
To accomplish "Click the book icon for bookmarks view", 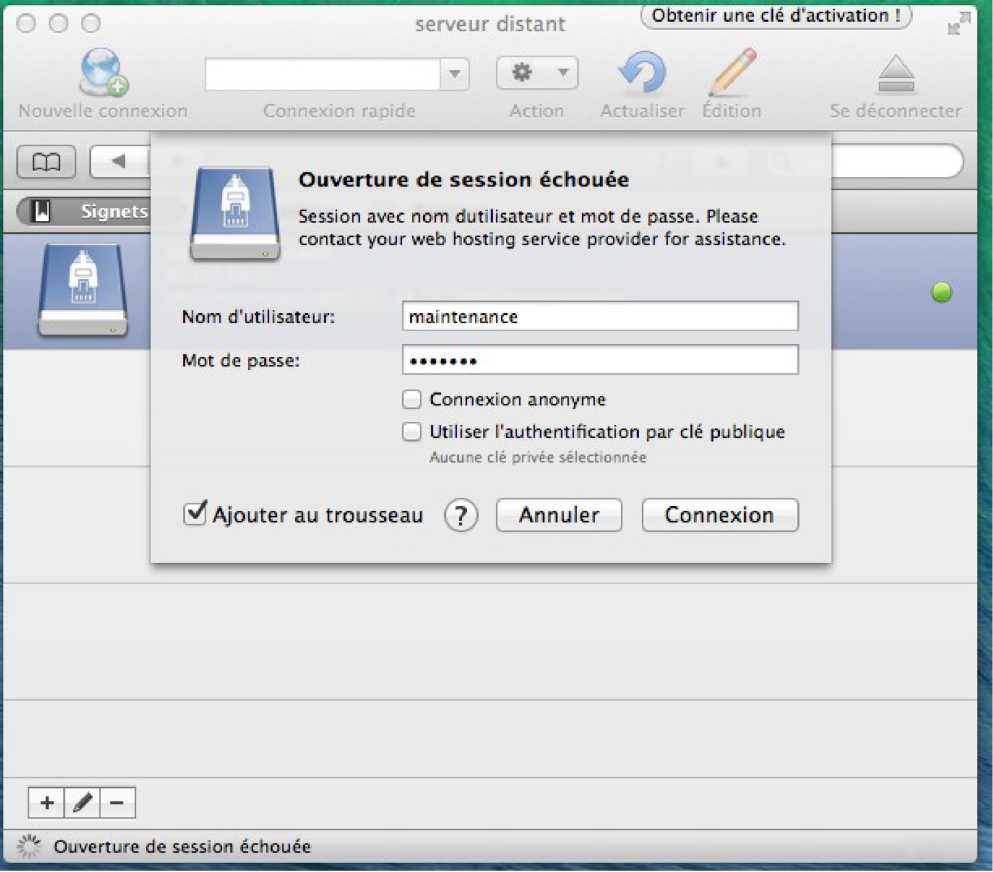I will click(46, 162).
